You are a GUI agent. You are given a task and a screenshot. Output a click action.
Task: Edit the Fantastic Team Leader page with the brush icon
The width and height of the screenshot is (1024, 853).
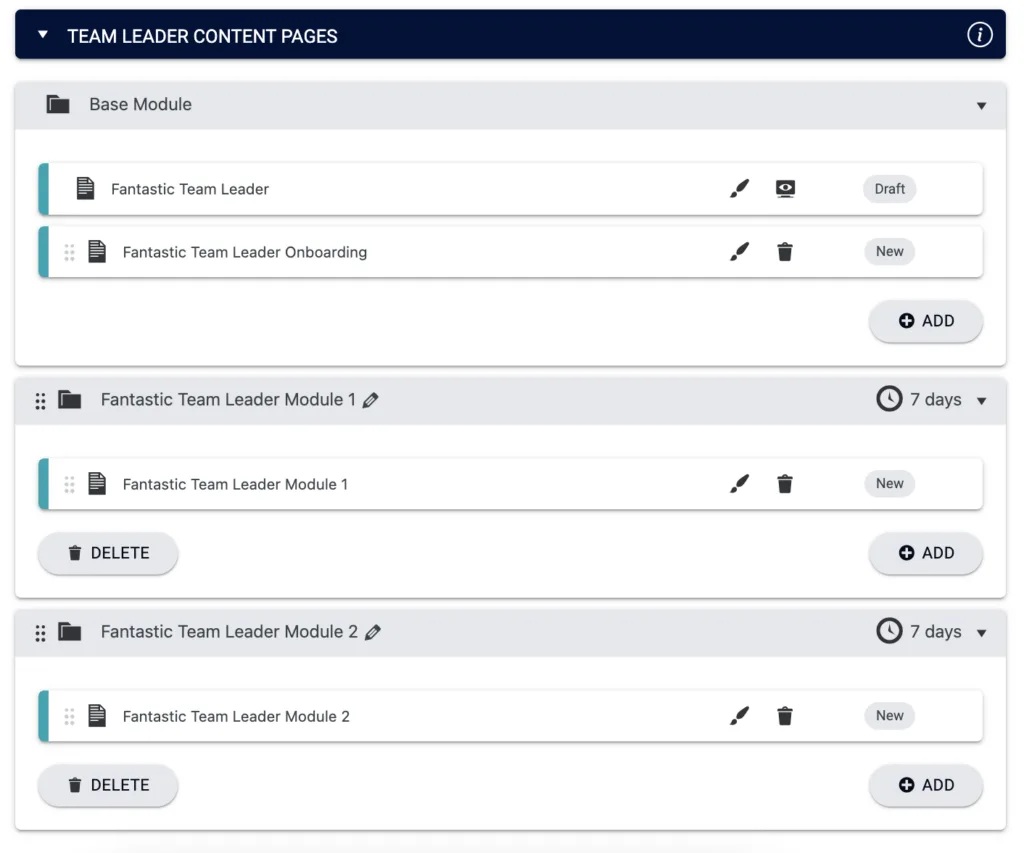pos(739,188)
